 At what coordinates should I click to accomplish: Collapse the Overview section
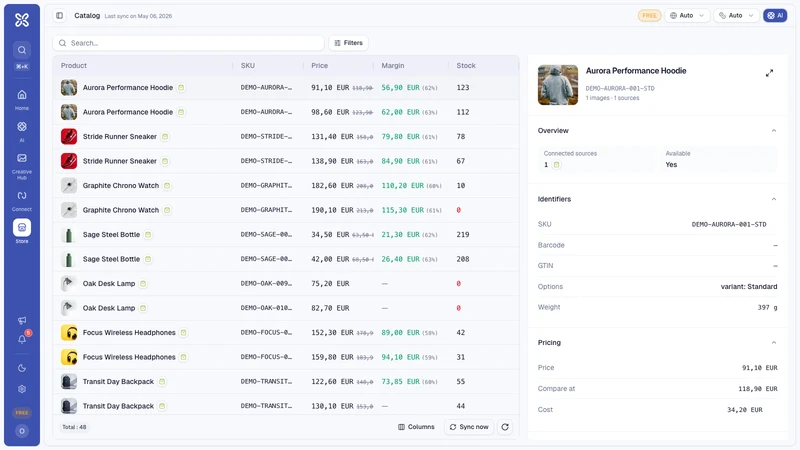click(773, 131)
